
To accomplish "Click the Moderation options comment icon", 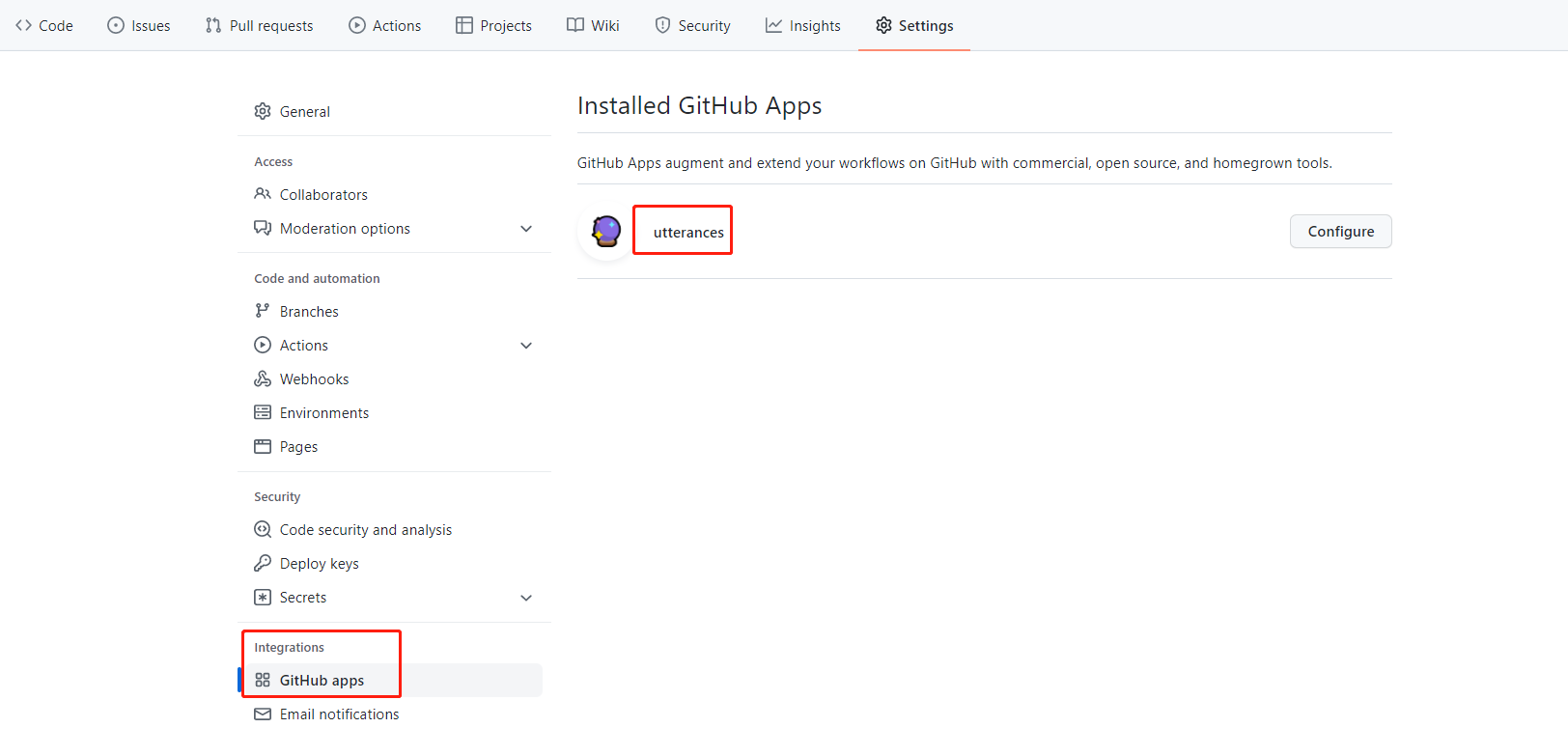I will 263,228.
